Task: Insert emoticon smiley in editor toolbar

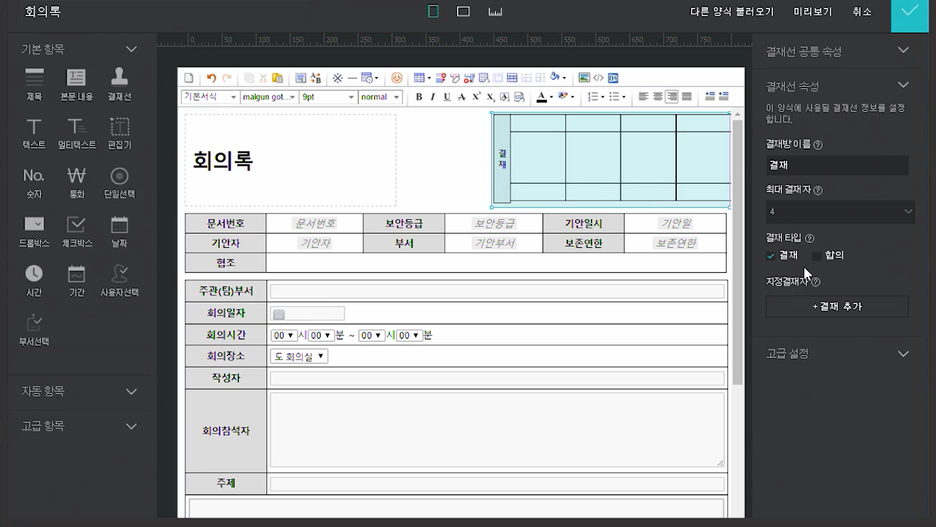Action: [396, 78]
